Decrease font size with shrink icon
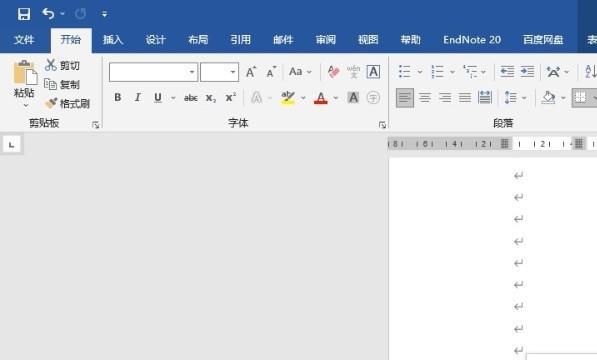 (x=271, y=72)
